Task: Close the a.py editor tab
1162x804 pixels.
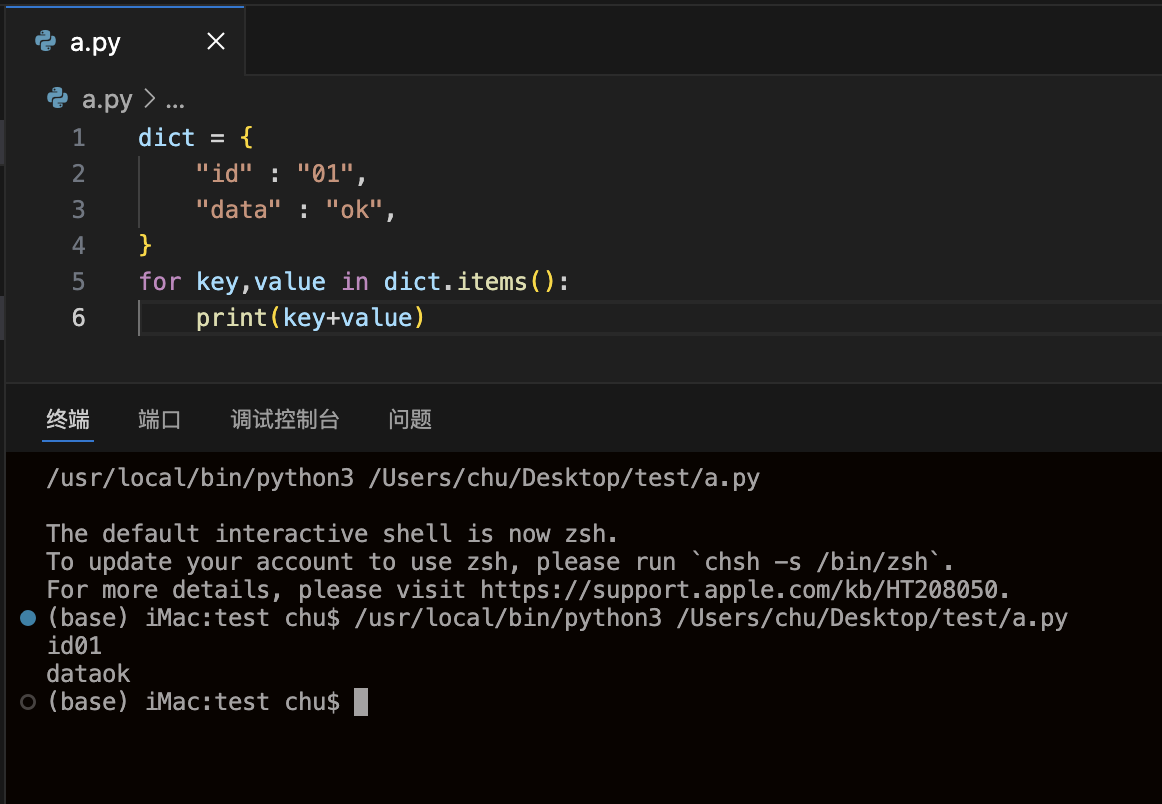Action: (x=215, y=41)
